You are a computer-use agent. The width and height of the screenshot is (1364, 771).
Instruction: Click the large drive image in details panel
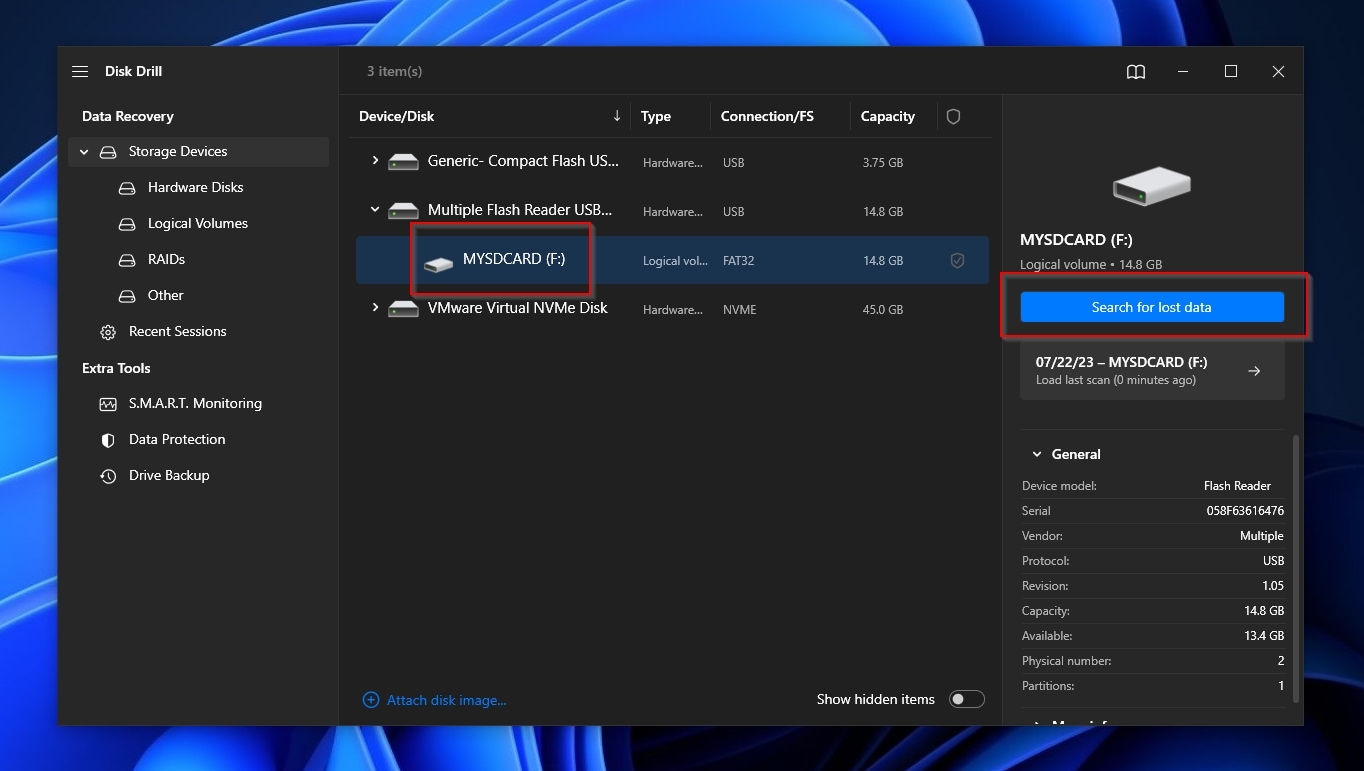point(1152,187)
